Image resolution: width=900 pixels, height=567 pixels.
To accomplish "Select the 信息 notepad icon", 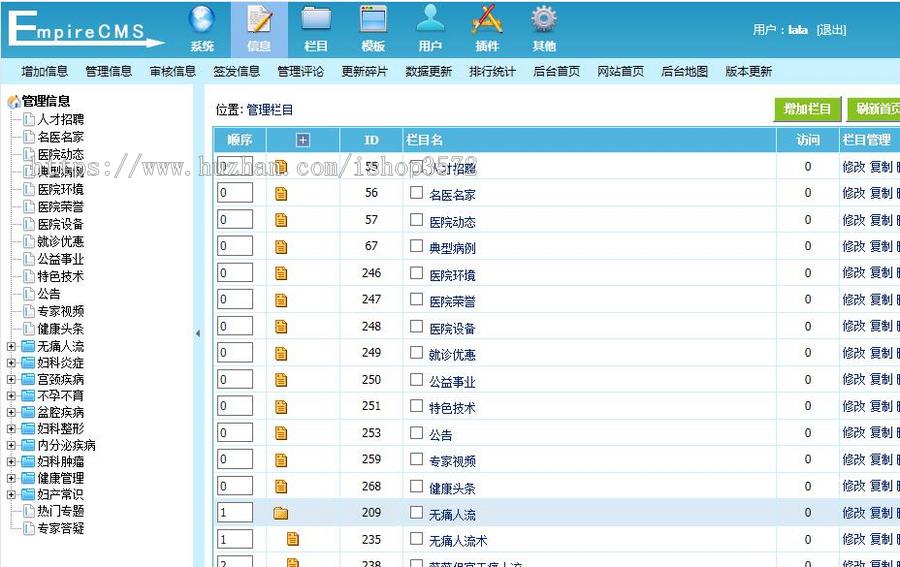I will coord(259,20).
